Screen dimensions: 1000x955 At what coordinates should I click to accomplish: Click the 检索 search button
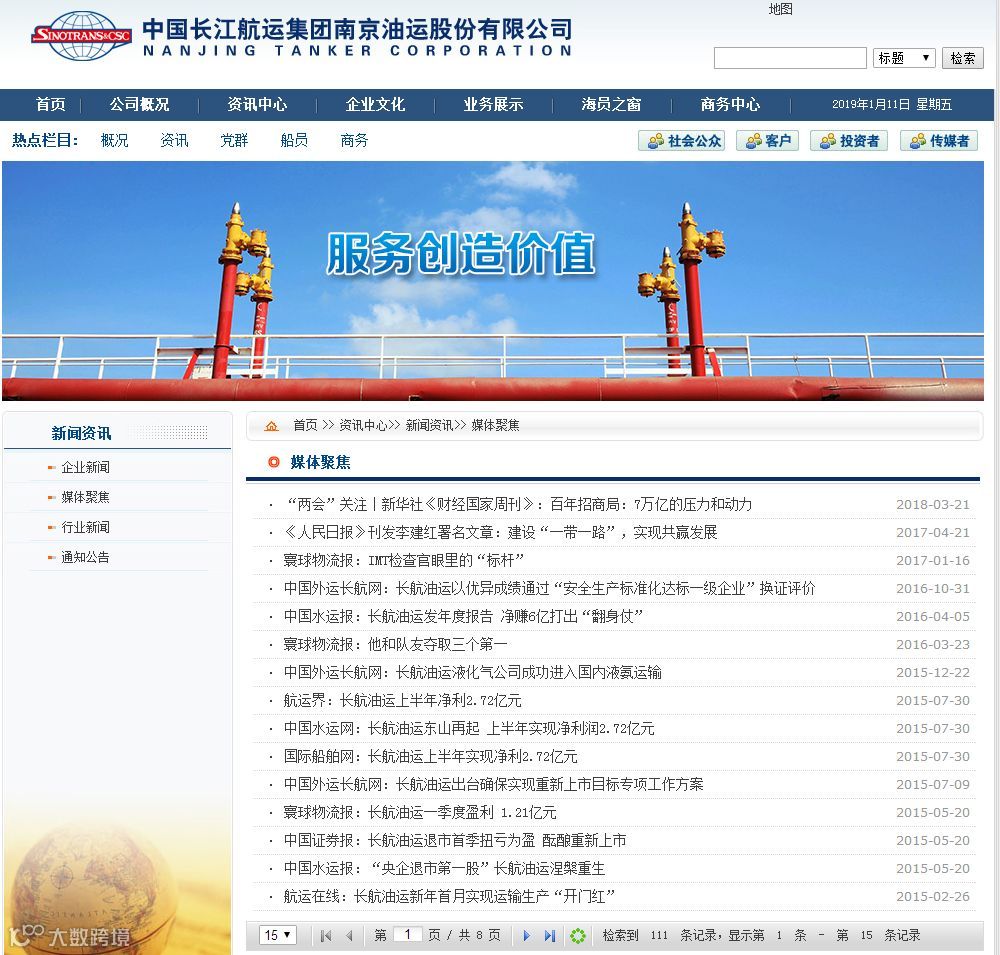pyautogui.click(x=962, y=58)
